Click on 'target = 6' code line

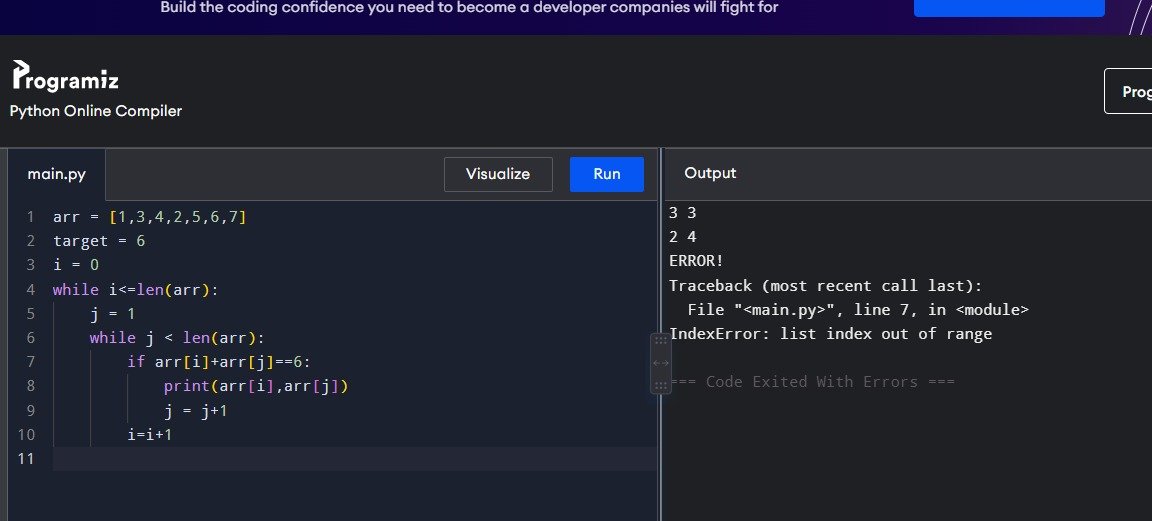click(99, 241)
